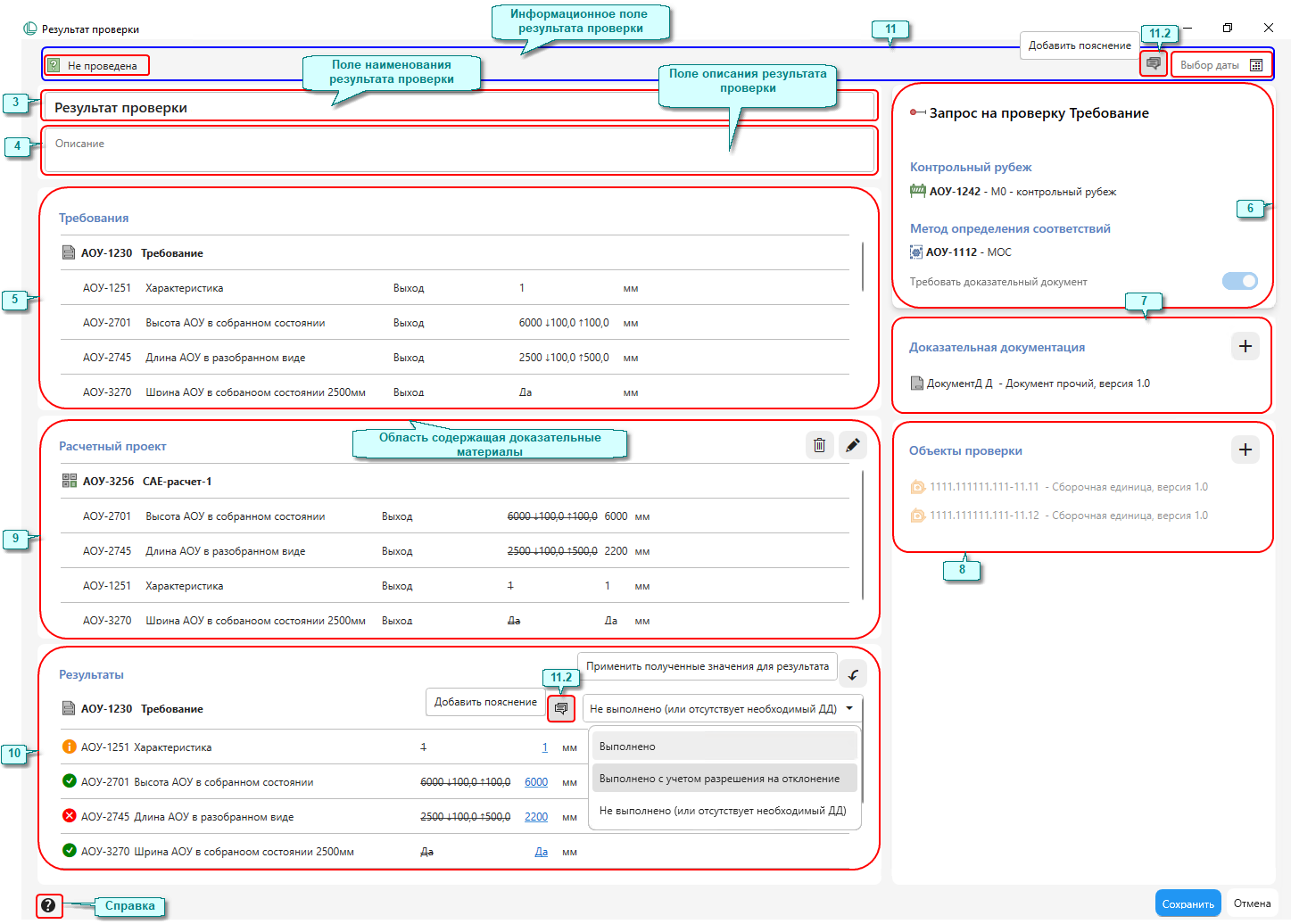Click into the Описание description field
This screenshot has height=924, width=1291.
(x=459, y=152)
